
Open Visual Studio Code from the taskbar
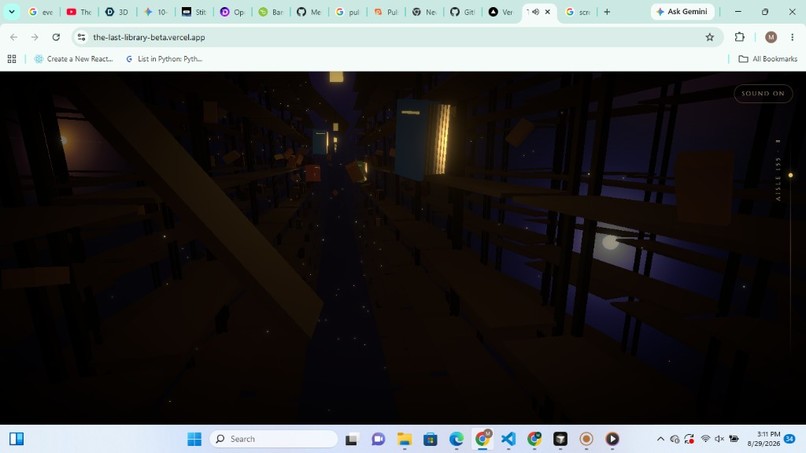[508, 439]
